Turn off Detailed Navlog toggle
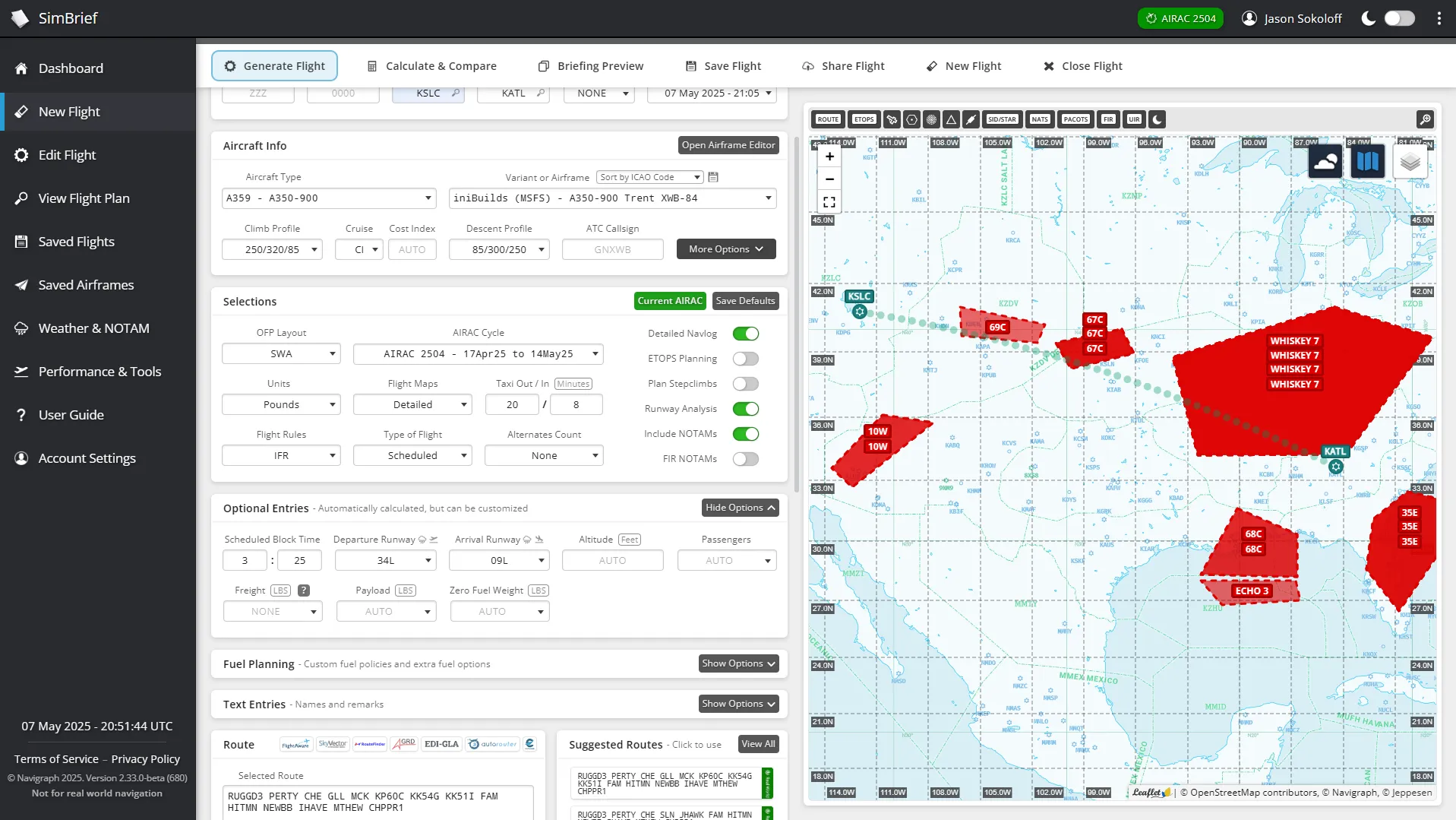 pyautogui.click(x=745, y=334)
